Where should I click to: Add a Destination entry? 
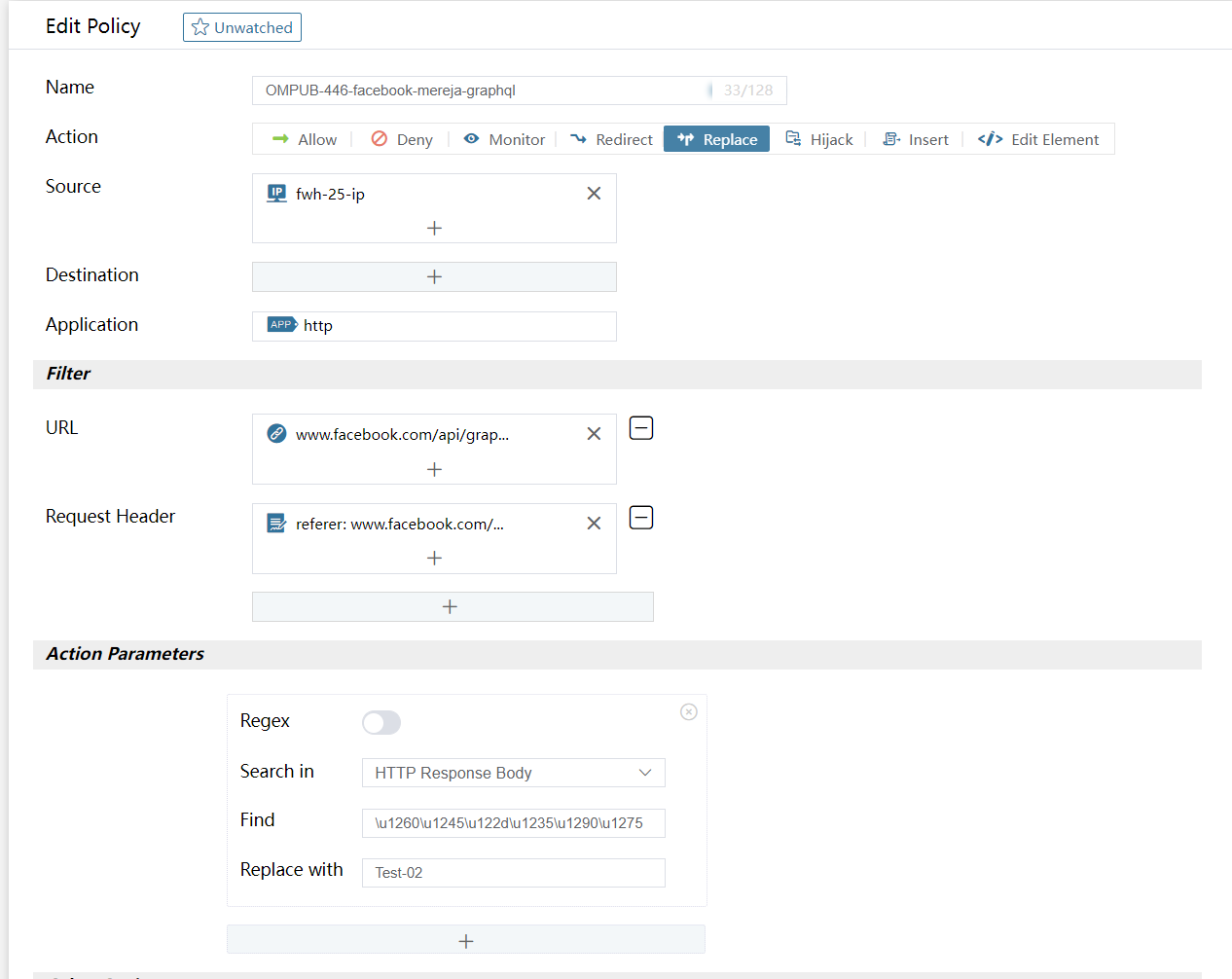pyautogui.click(x=434, y=276)
